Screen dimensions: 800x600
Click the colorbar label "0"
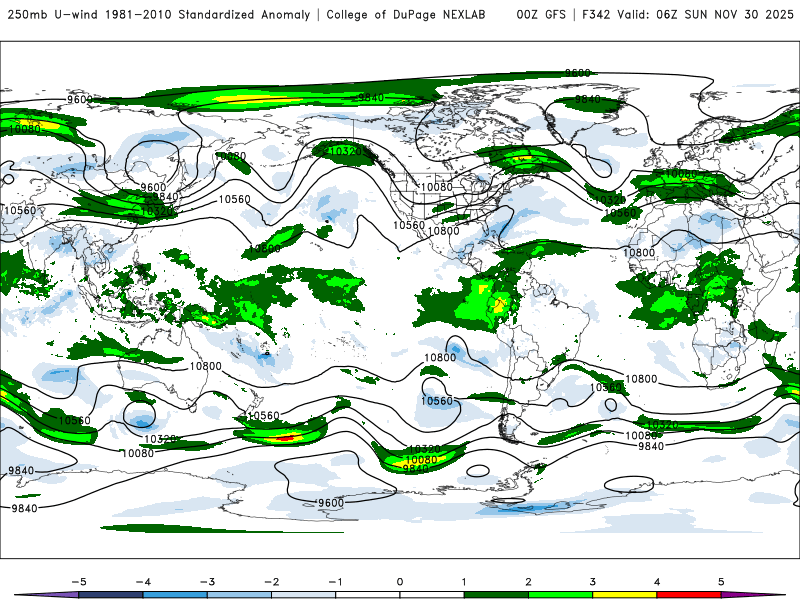(x=400, y=582)
